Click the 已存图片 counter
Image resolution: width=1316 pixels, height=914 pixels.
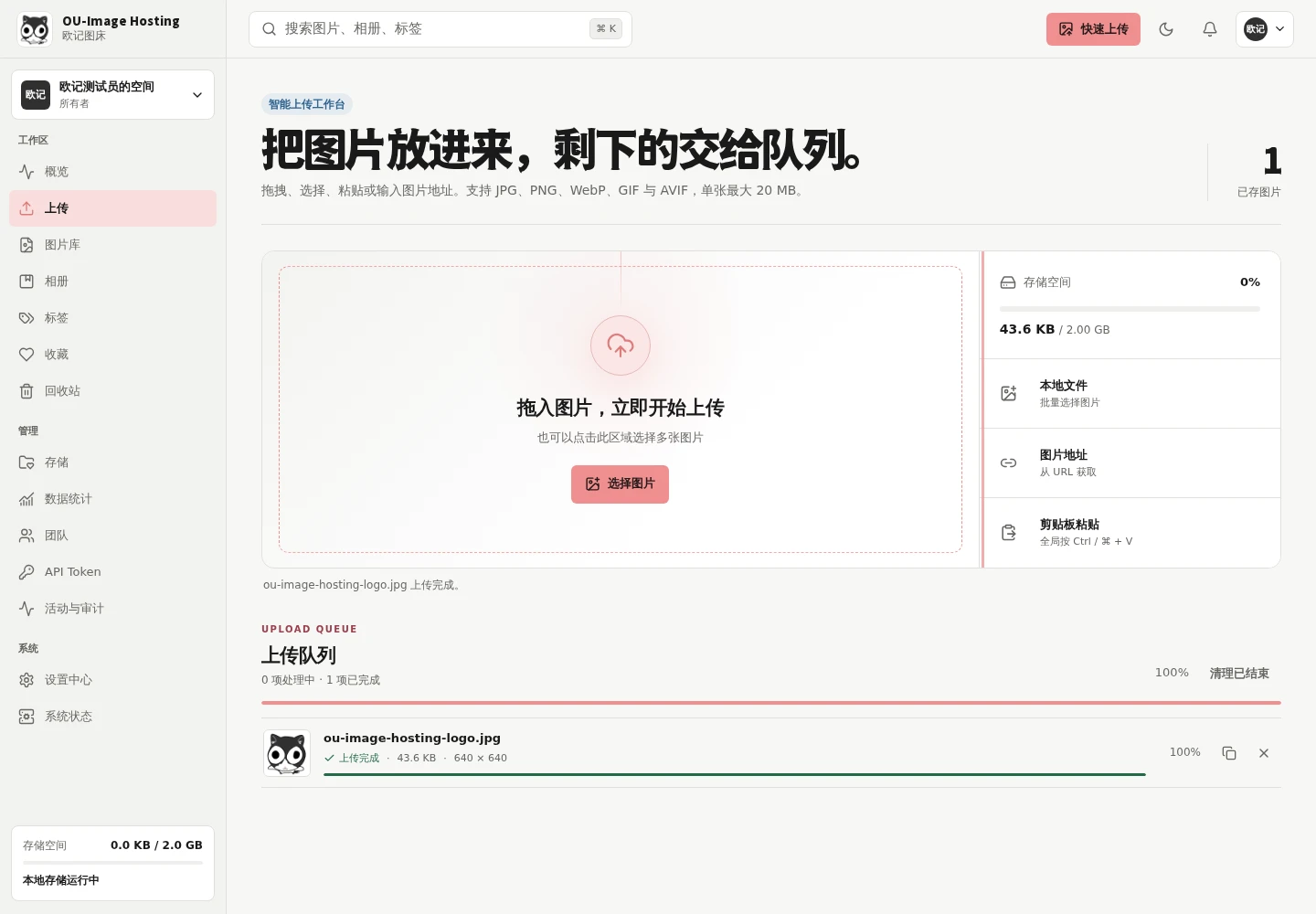(1259, 172)
